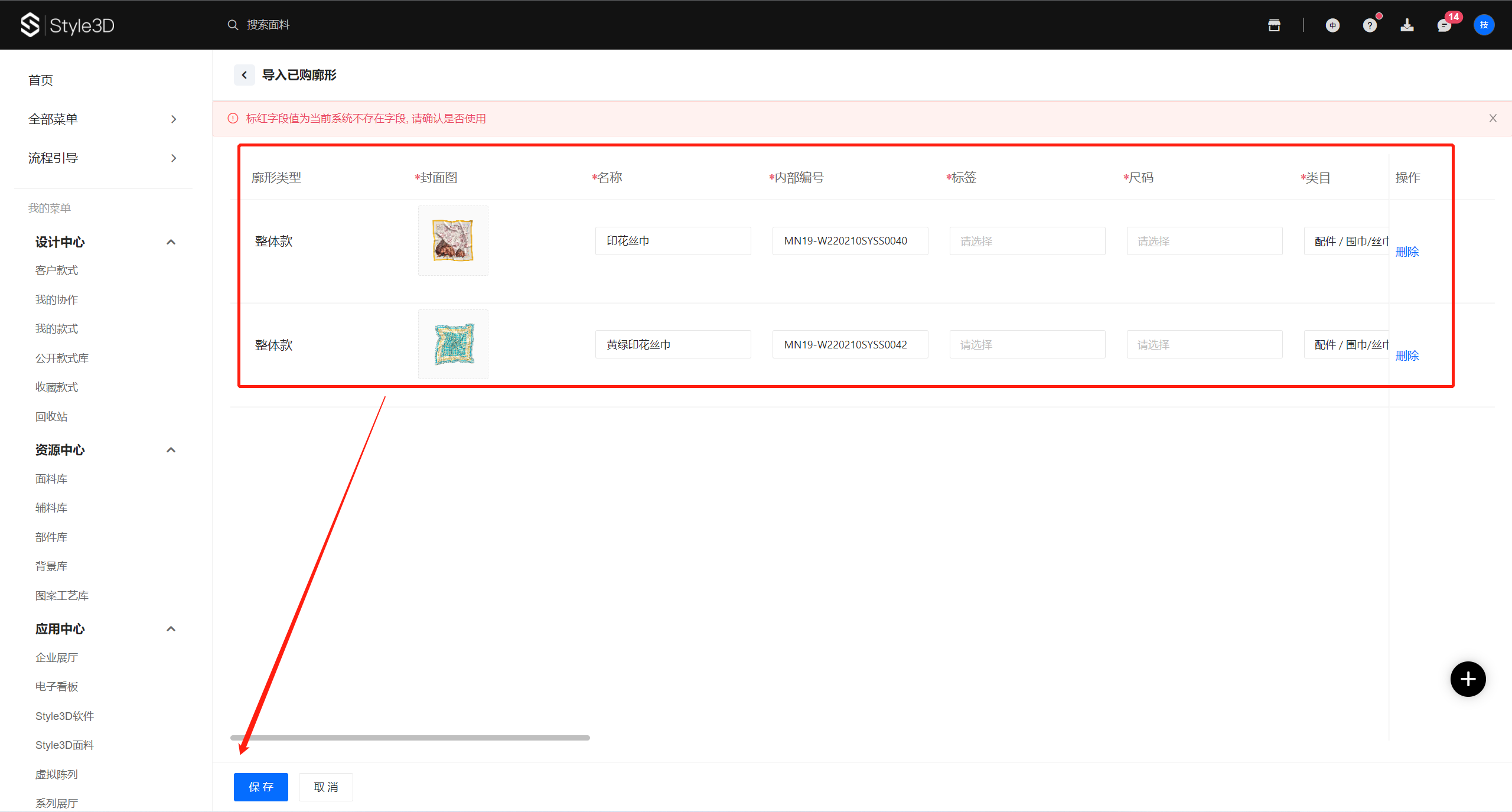Go back using the left arrow button

[244, 75]
